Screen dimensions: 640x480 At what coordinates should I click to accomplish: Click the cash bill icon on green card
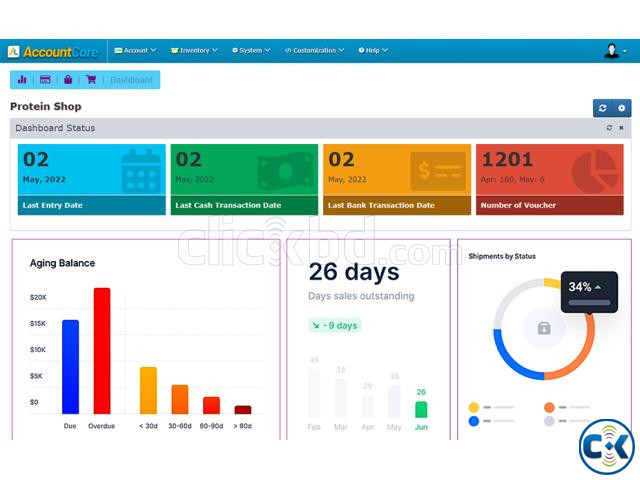285,171
